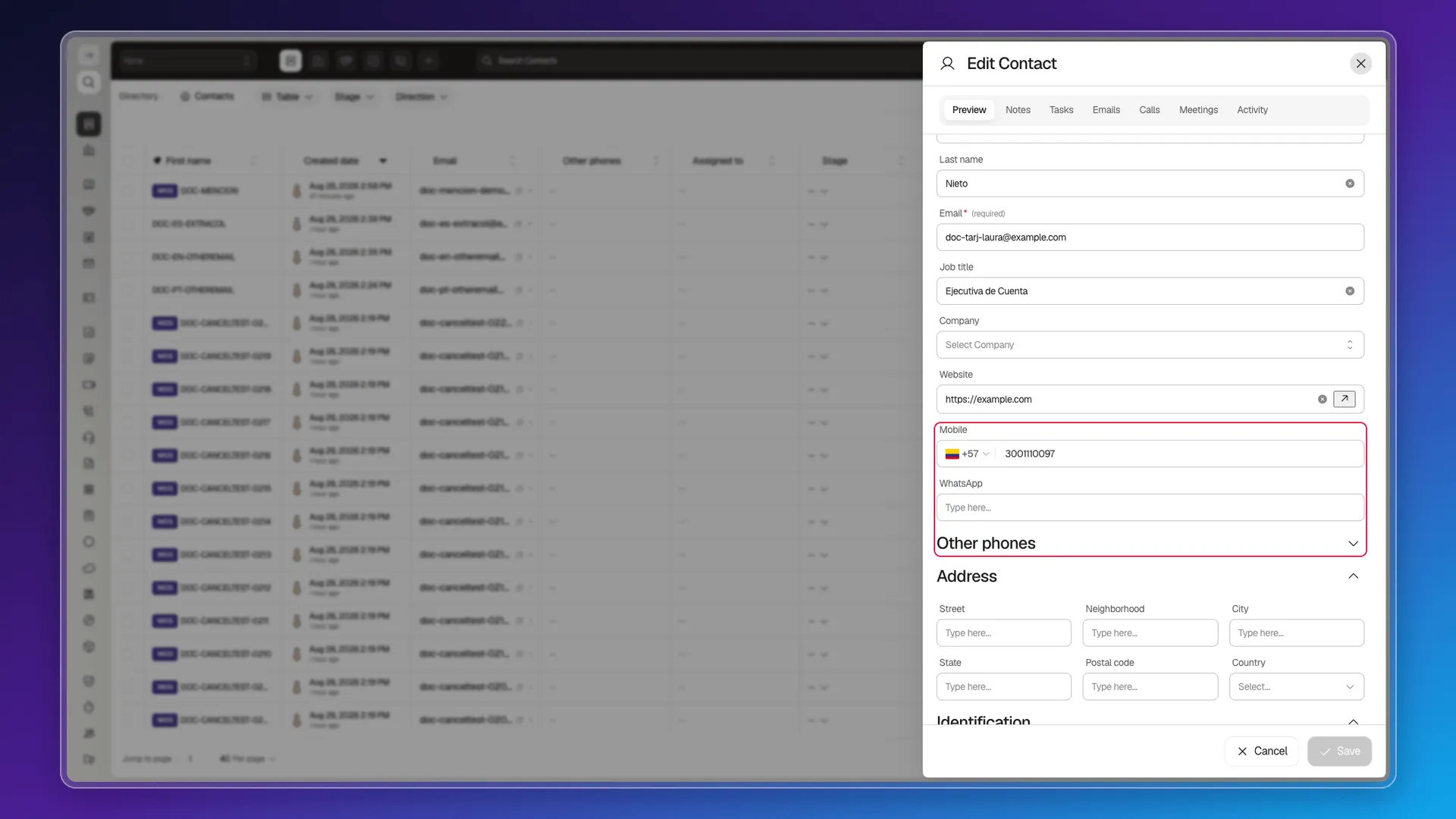Click the Street input field
Viewport: 1456px width, 819px height.
[1003, 633]
